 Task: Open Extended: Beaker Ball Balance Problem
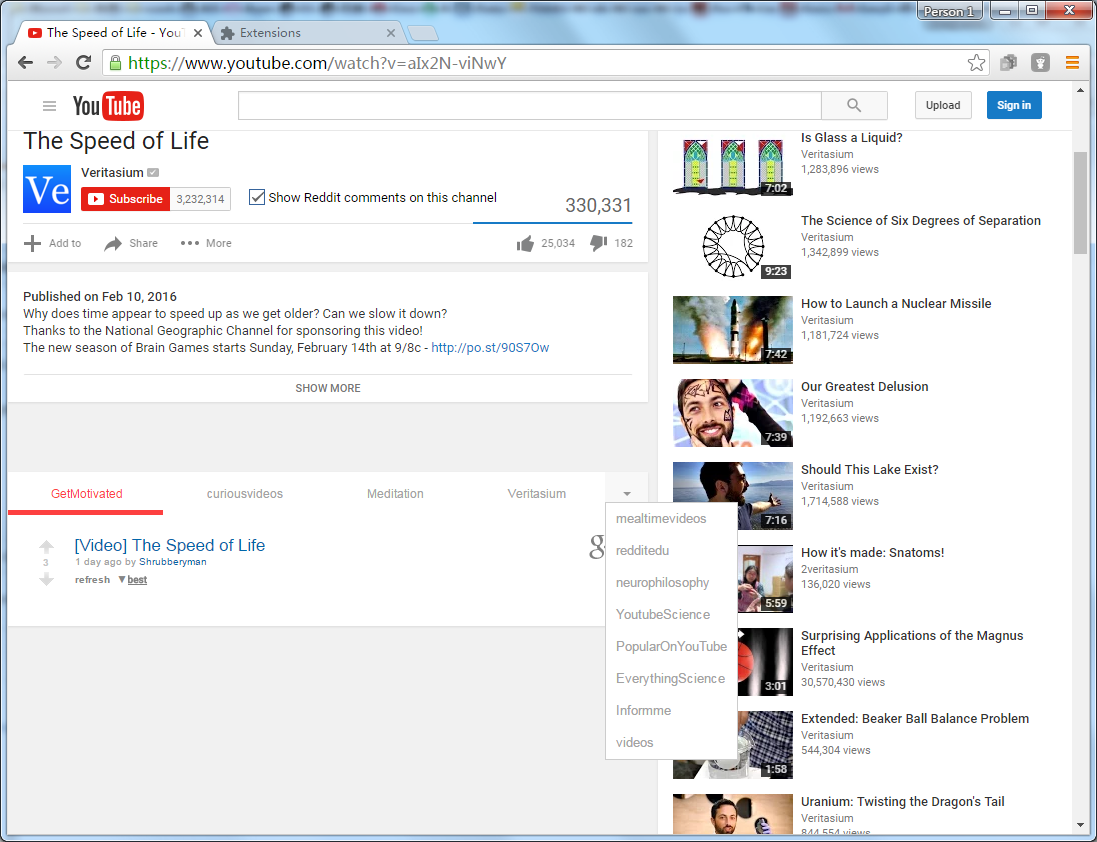914,719
